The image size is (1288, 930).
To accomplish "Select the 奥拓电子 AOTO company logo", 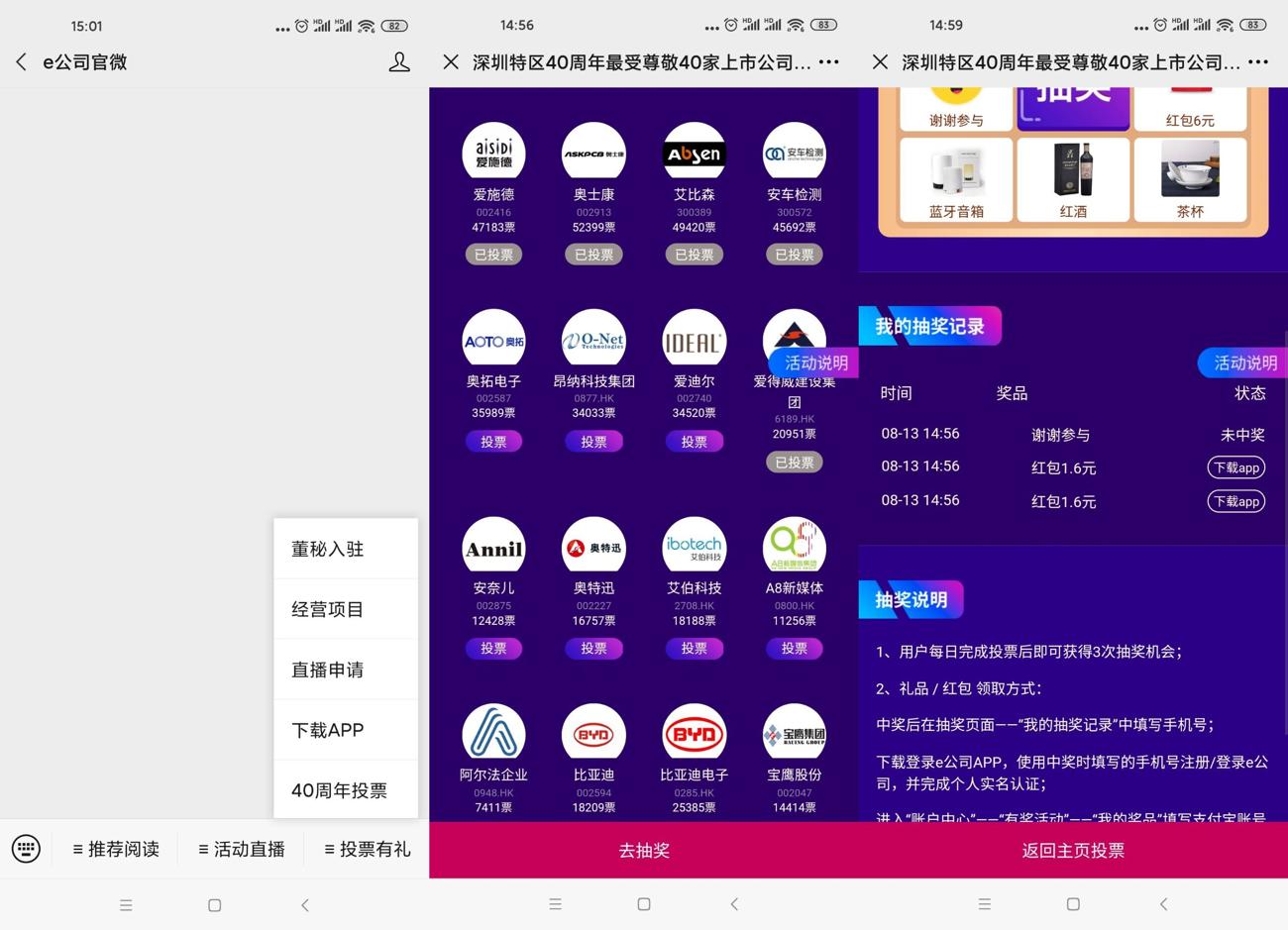I will tap(493, 338).
